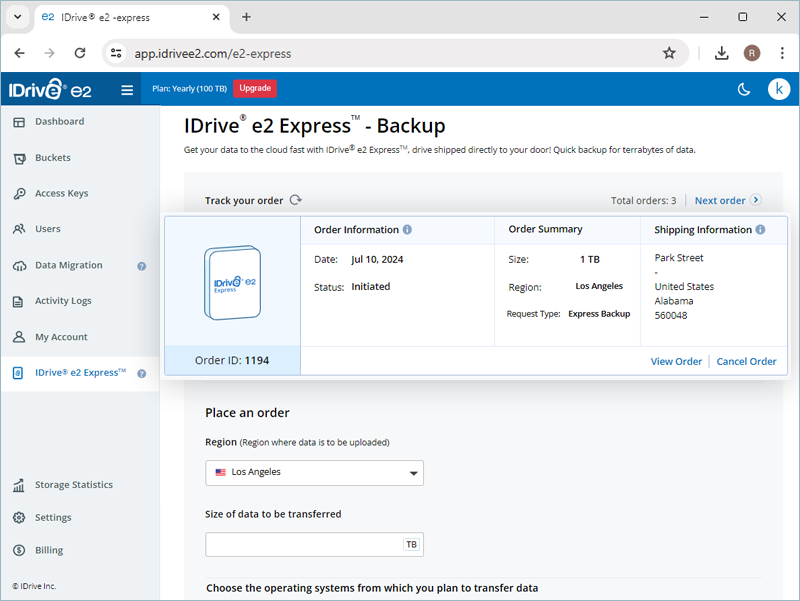Open help icon beside IDrive e2 Express

coord(142,373)
